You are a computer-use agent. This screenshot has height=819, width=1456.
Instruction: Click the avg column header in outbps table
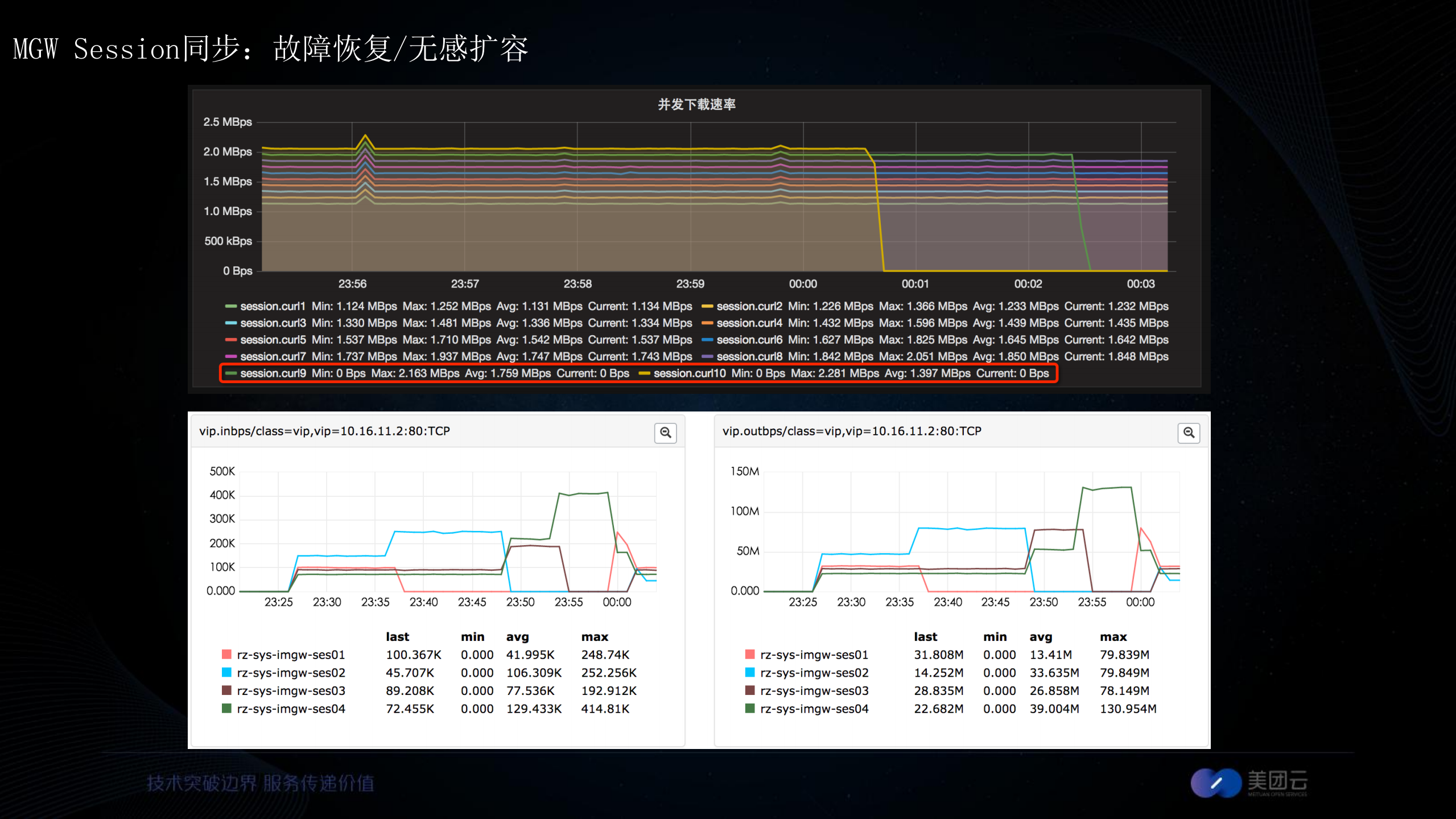coord(1041,637)
